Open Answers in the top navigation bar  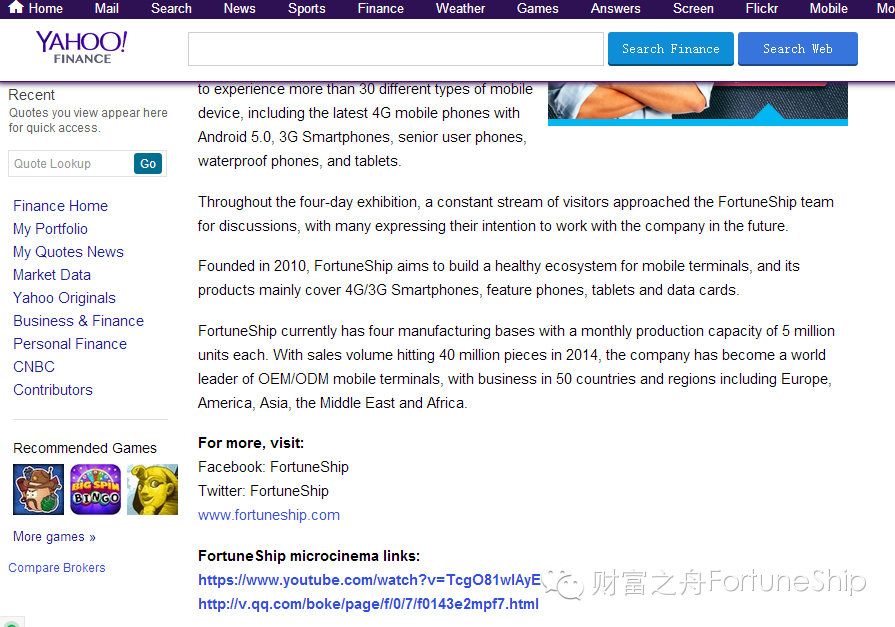coord(615,9)
